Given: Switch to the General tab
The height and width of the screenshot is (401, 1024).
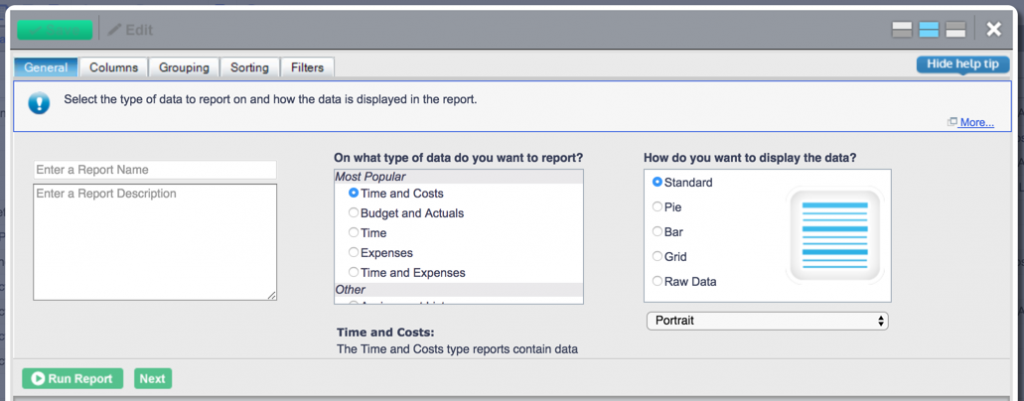Looking at the screenshot, I should pyautogui.click(x=46, y=67).
